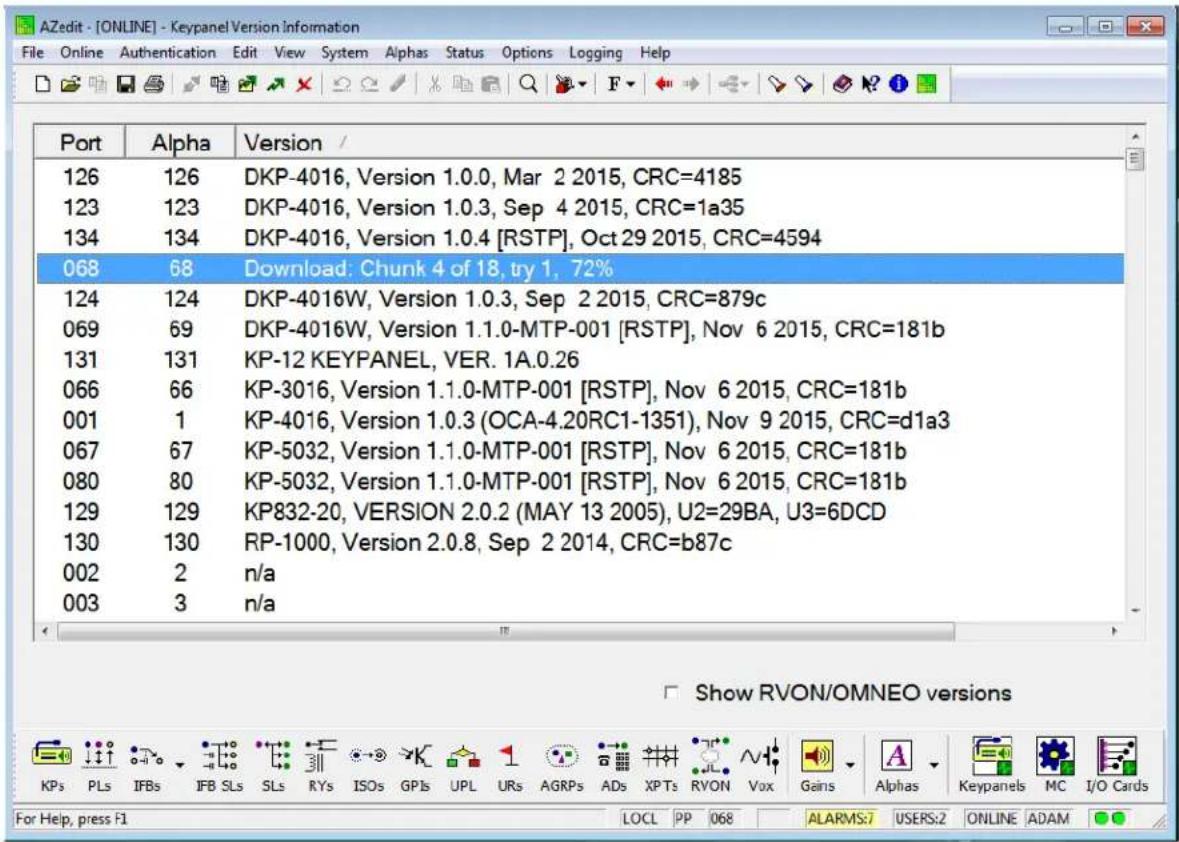Open the Status menu
The height and width of the screenshot is (842, 1179).
[x=464, y=53]
